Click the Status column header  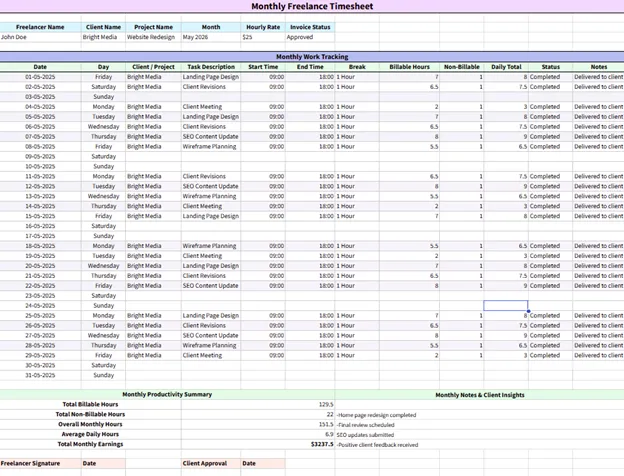[x=551, y=67]
